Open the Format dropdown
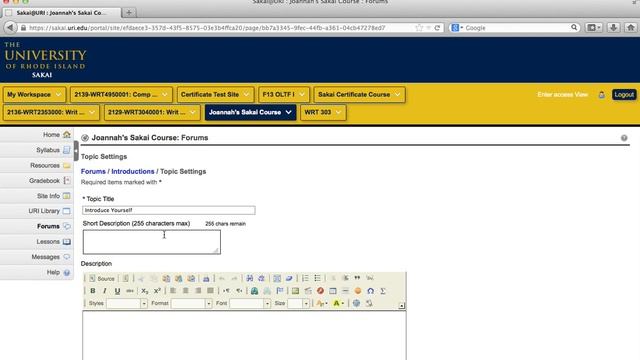640x360 pixels. click(x=191, y=303)
